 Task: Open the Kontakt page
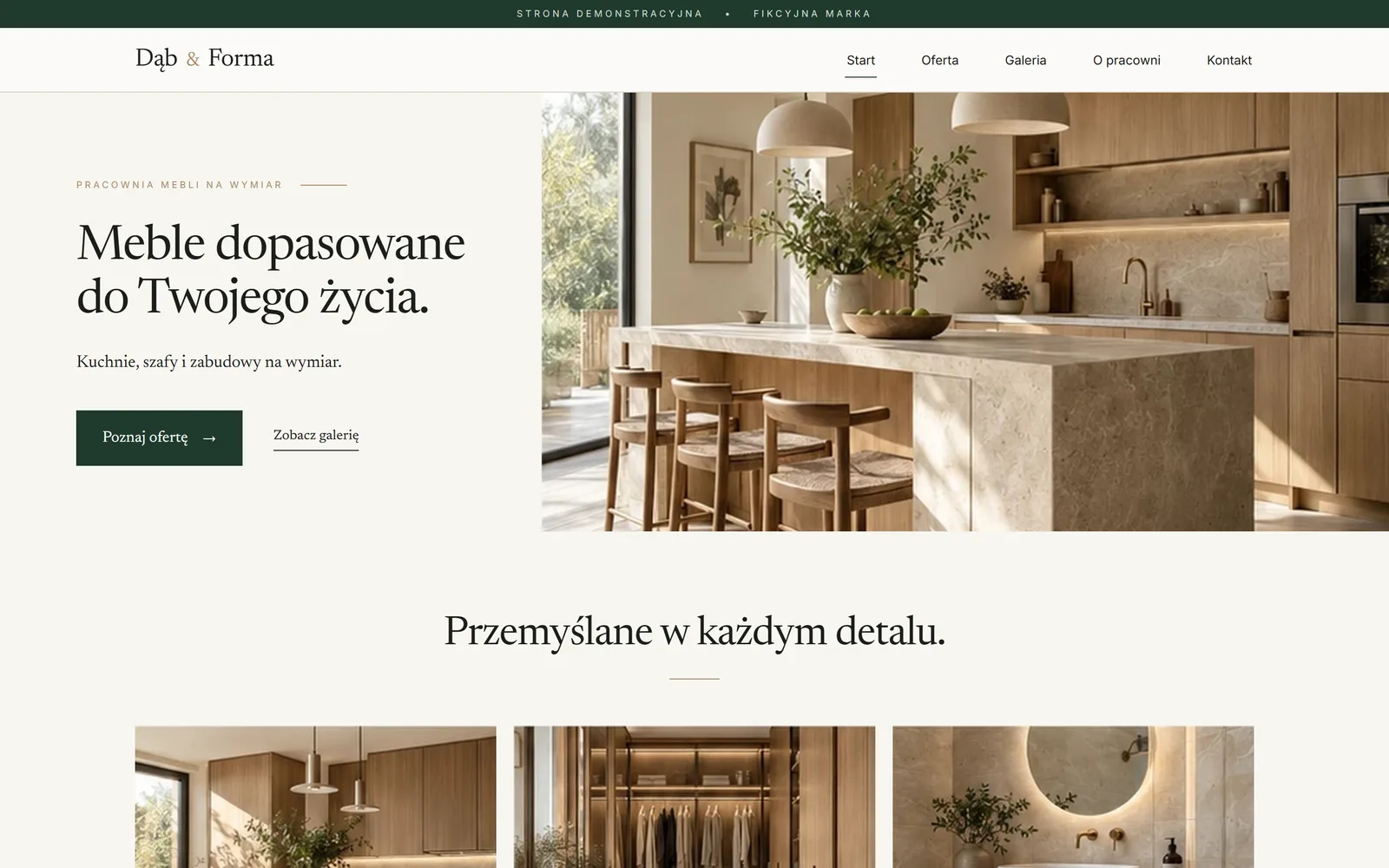[1228, 60]
